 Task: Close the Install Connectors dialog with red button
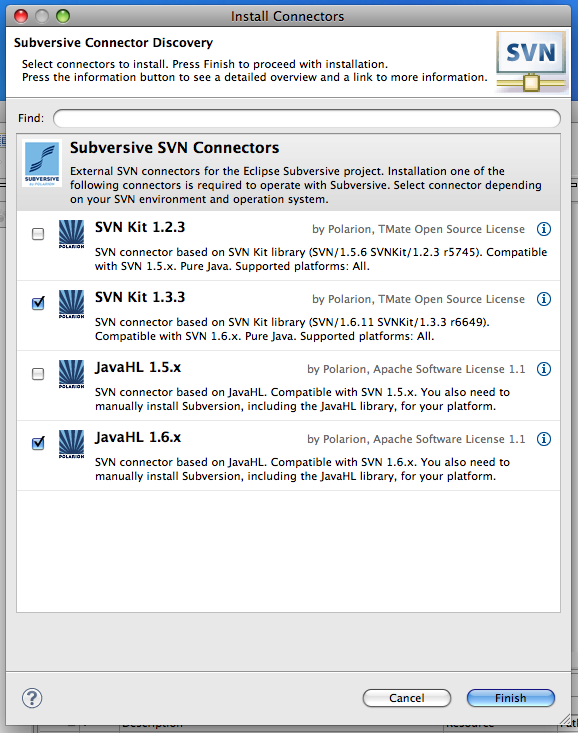[x=21, y=16]
